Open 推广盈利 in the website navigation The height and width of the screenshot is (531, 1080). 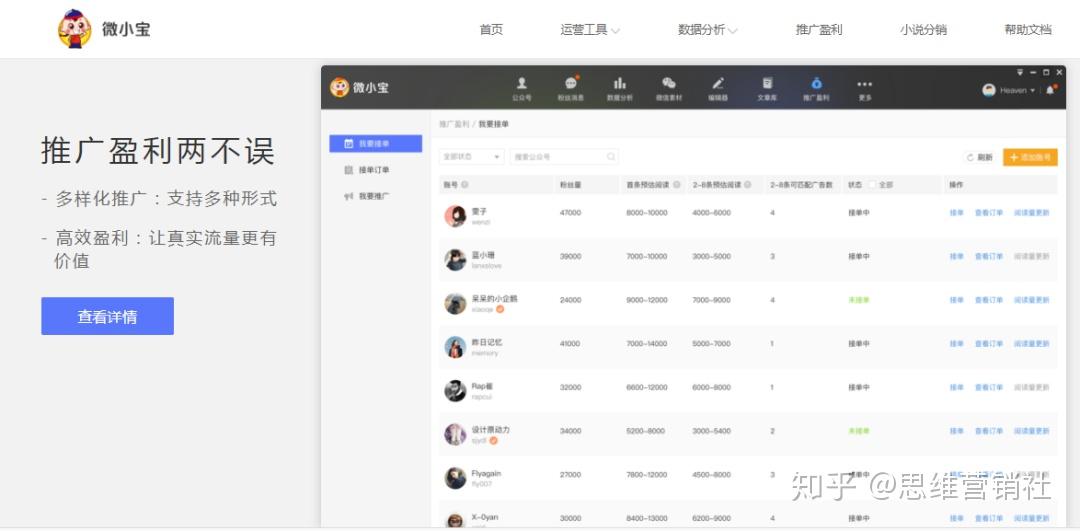(x=819, y=30)
